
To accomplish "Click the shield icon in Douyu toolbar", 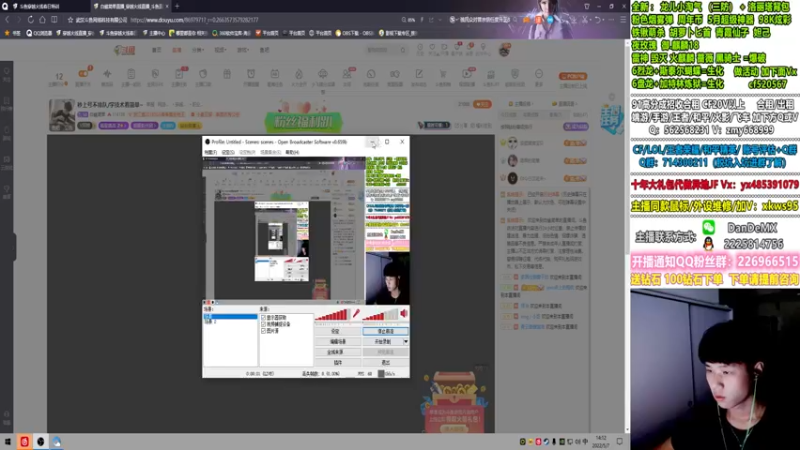I will (515, 74).
